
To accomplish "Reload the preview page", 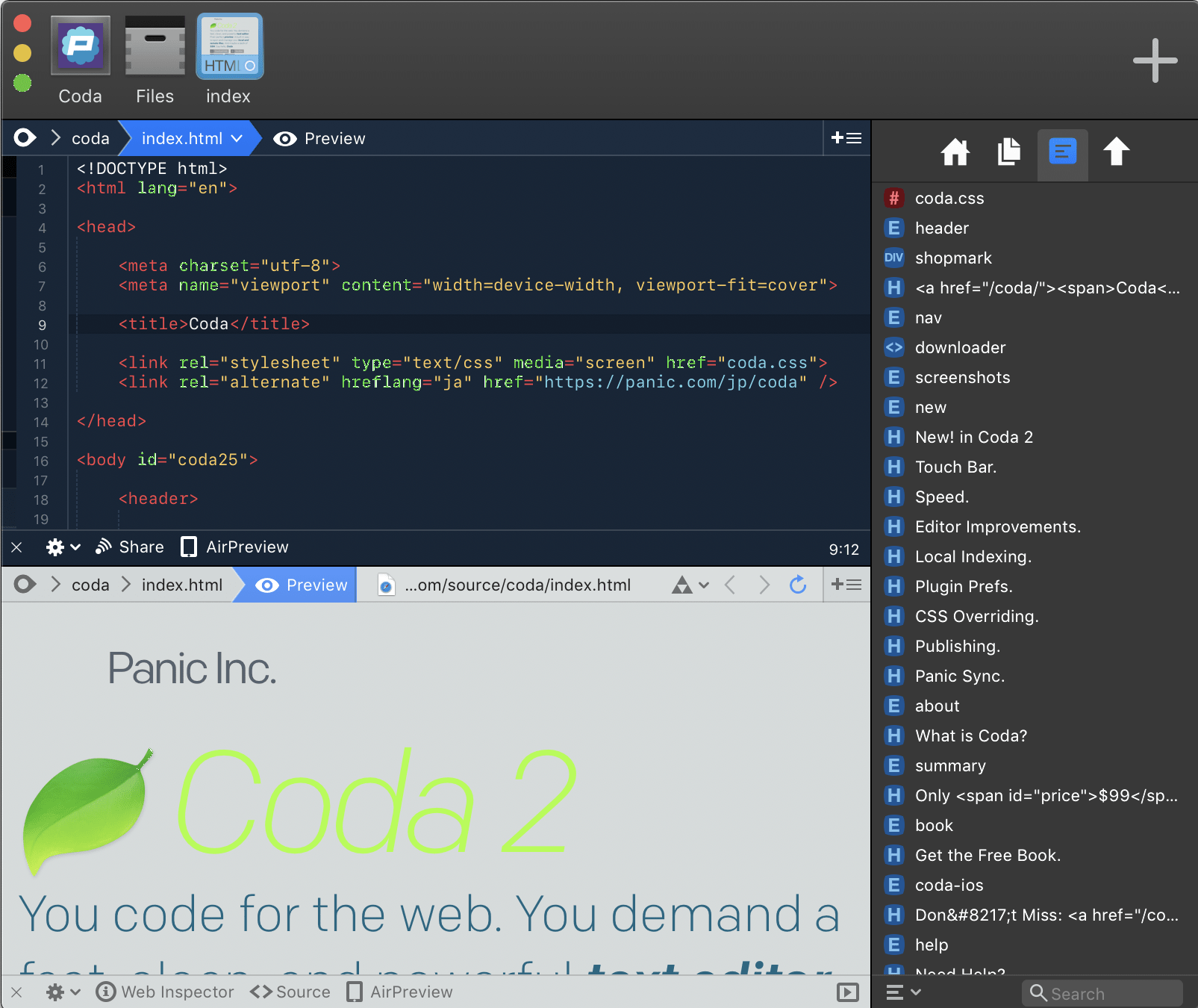I will point(798,585).
